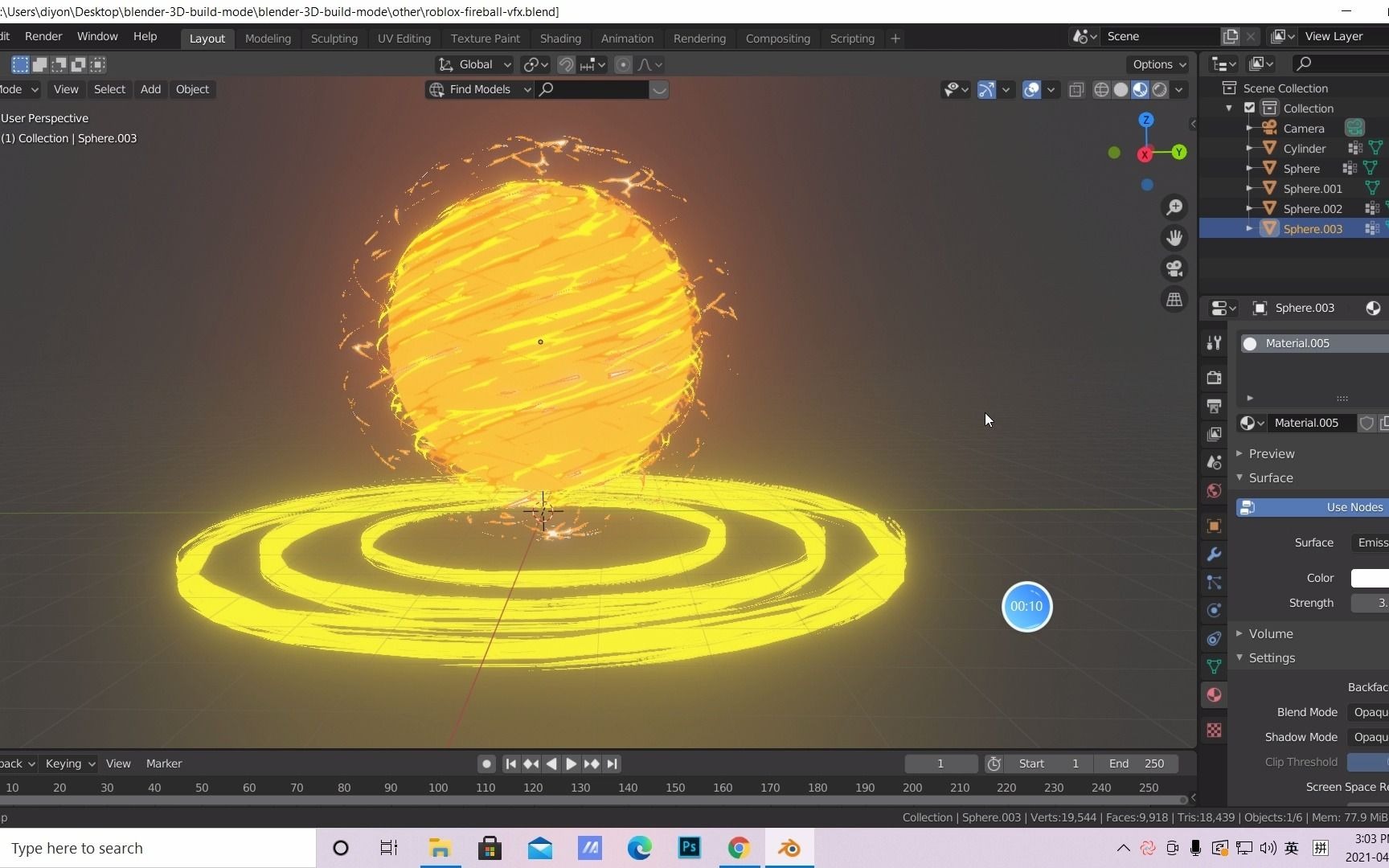Enable Wireframe viewport shading
The width and height of the screenshot is (1389, 868).
click(1101, 89)
